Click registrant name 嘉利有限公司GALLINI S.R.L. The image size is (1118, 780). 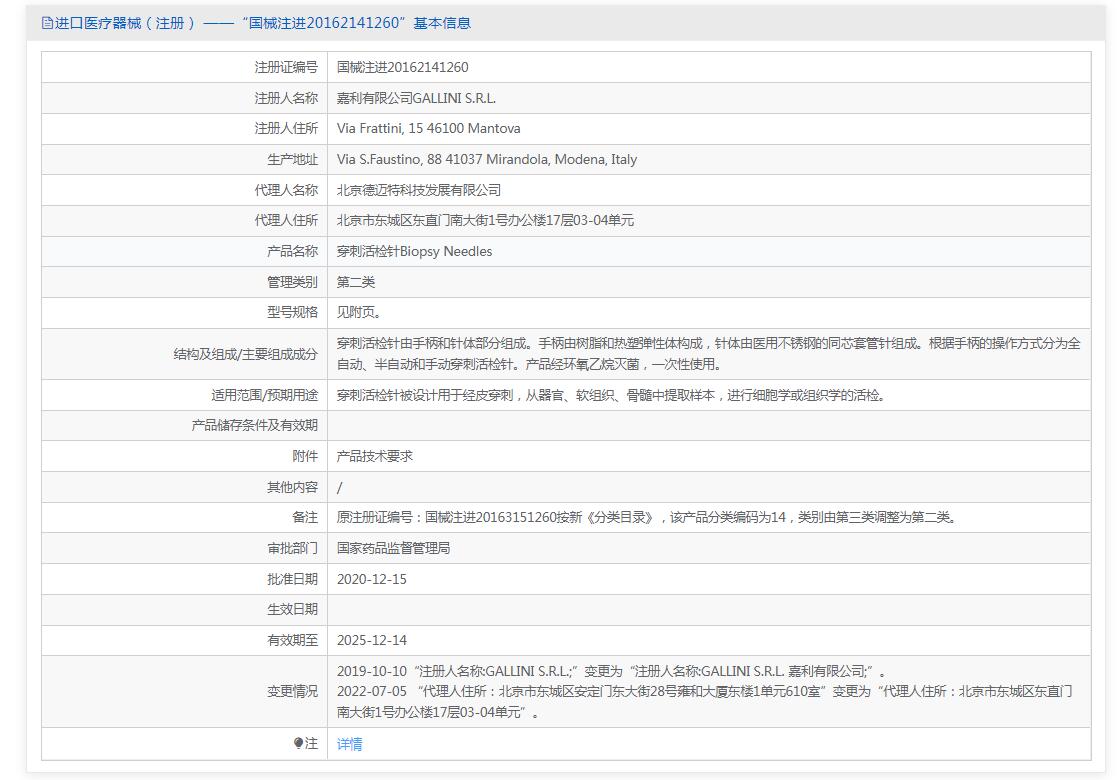pos(416,98)
